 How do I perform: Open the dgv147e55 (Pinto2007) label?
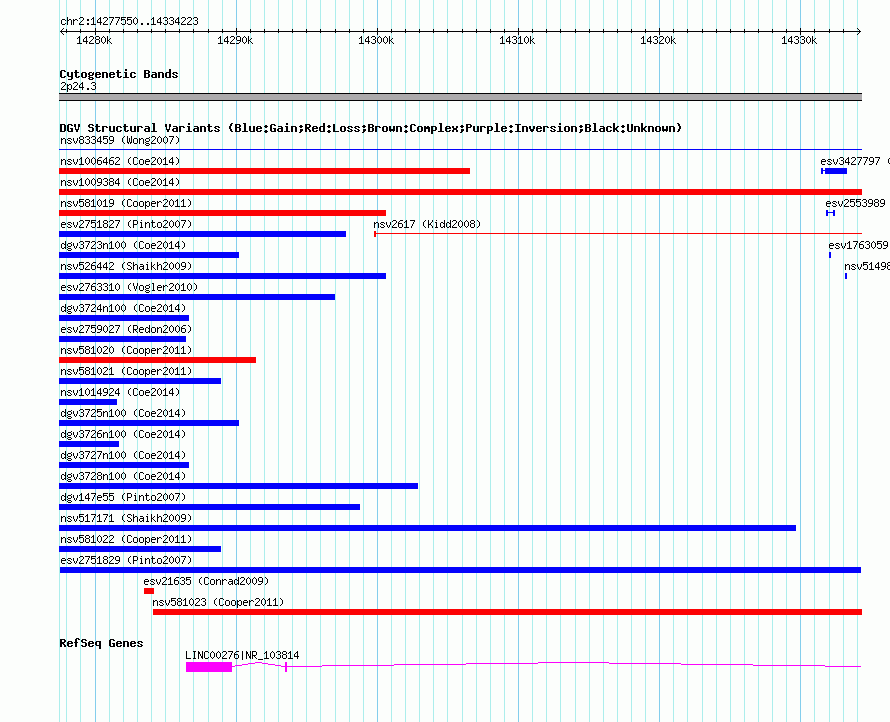pos(123,497)
